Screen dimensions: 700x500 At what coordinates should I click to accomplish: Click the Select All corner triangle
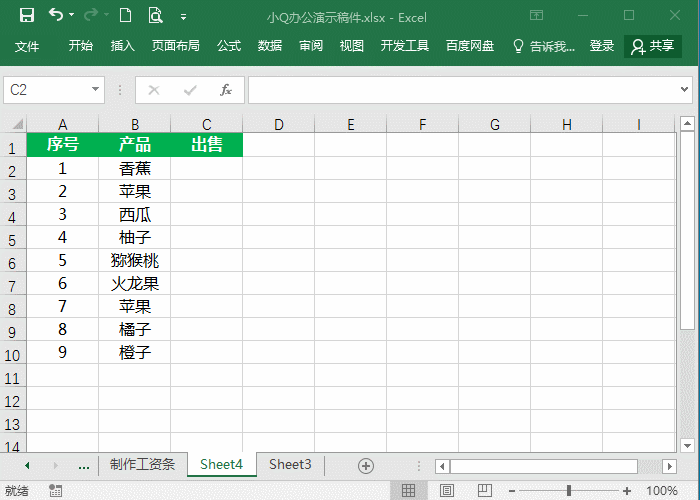(17, 124)
